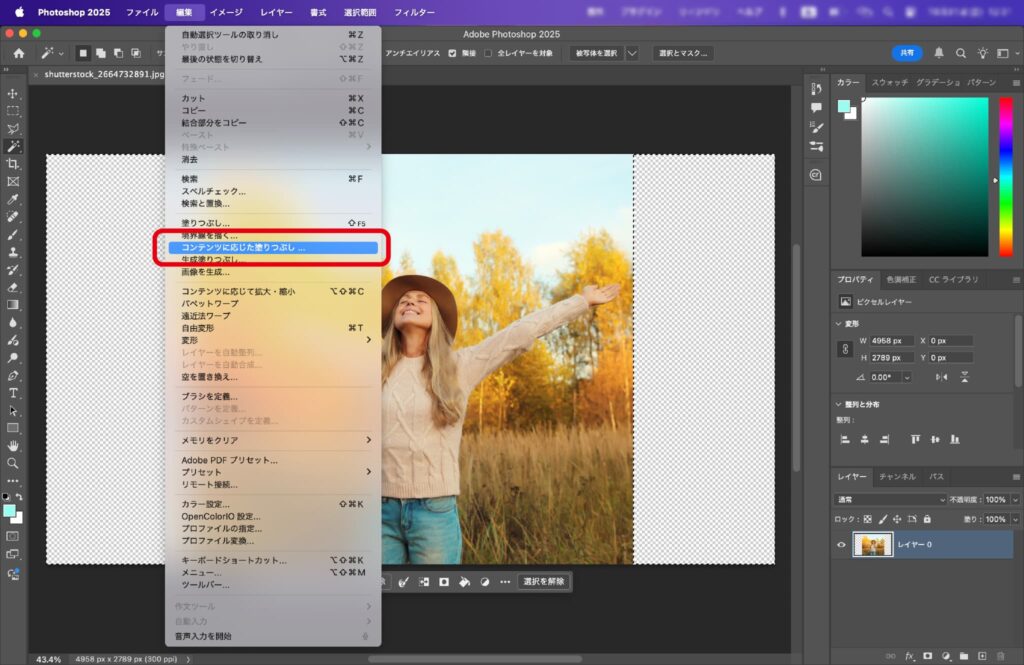Screen dimensions: 1024x665
Task: Open the notifications bell icon
Action: click(x=938, y=53)
